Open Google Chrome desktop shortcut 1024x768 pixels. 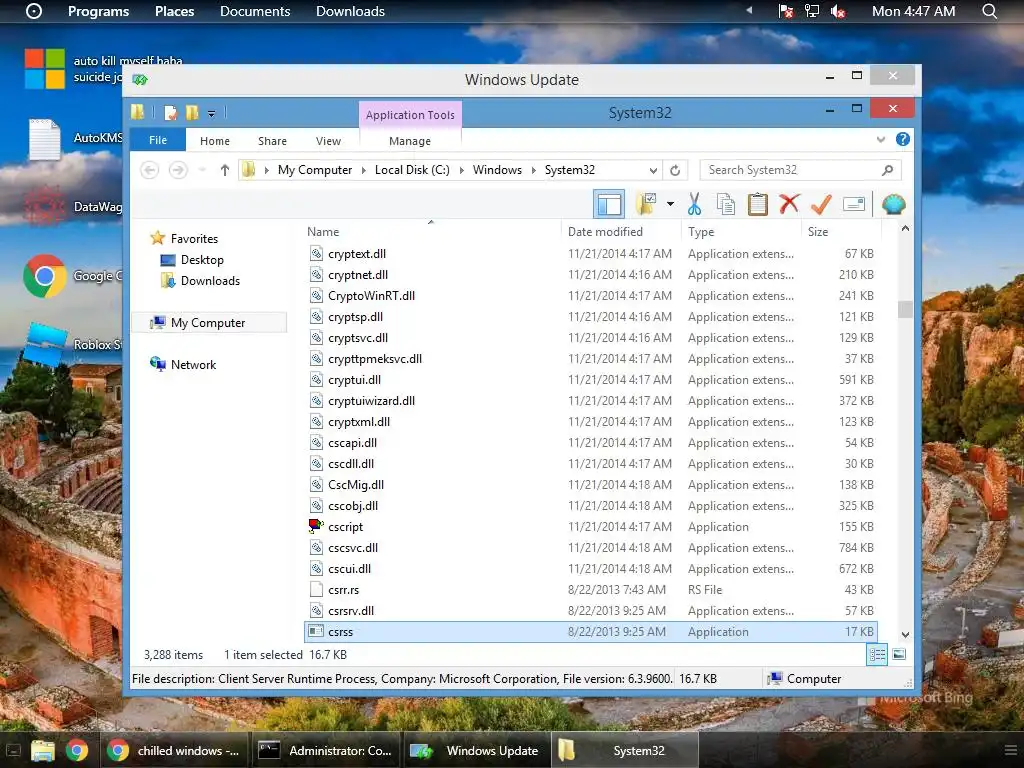44,276
